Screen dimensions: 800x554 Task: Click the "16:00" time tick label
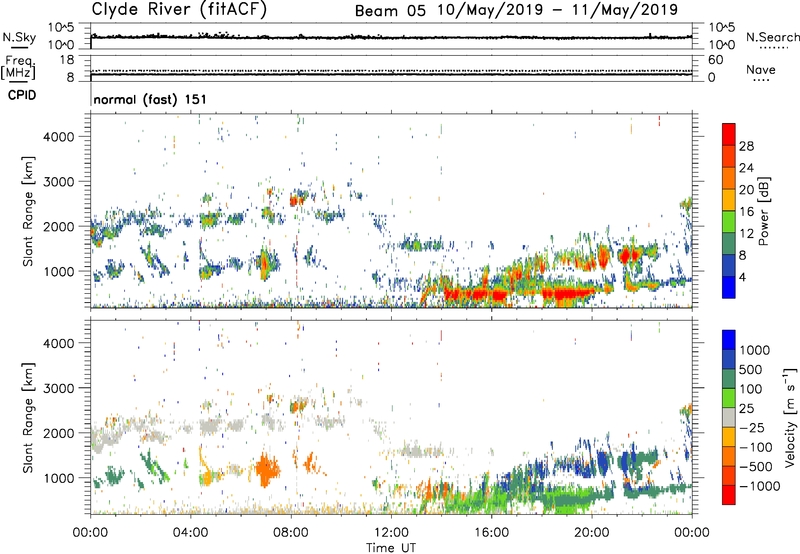pos(491,533)
